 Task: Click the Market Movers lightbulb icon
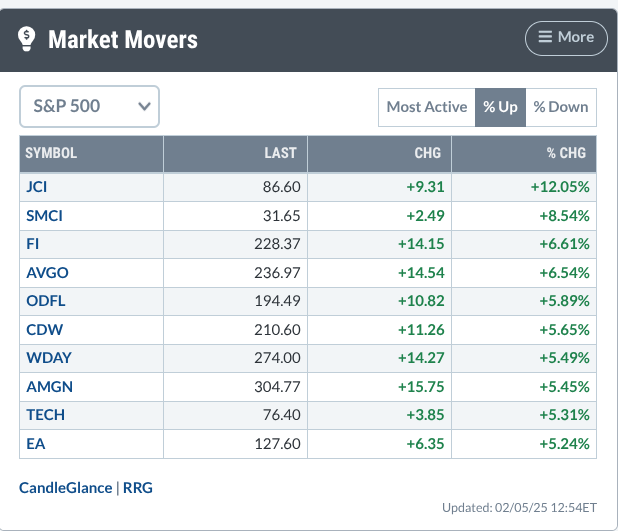coord(26,39)
